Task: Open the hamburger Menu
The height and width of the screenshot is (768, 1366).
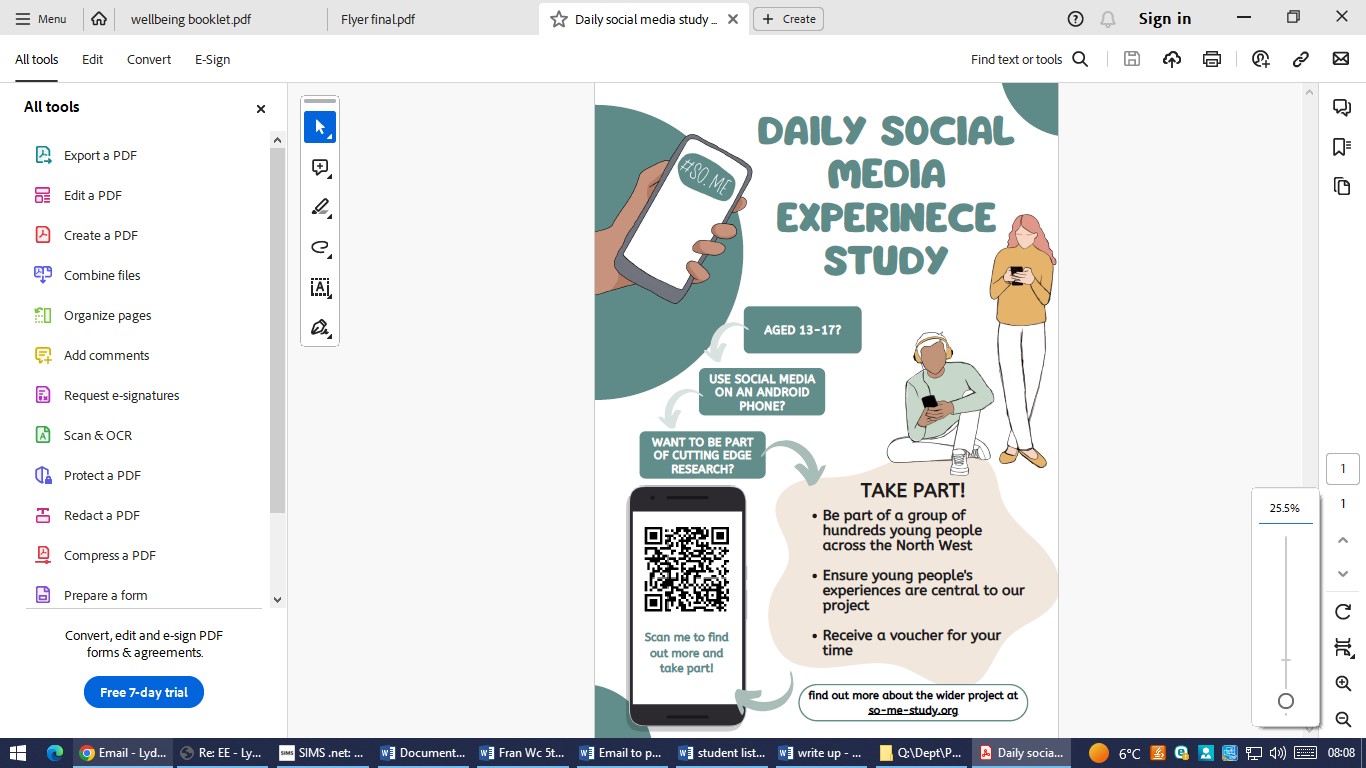Action: click(41, 19)
